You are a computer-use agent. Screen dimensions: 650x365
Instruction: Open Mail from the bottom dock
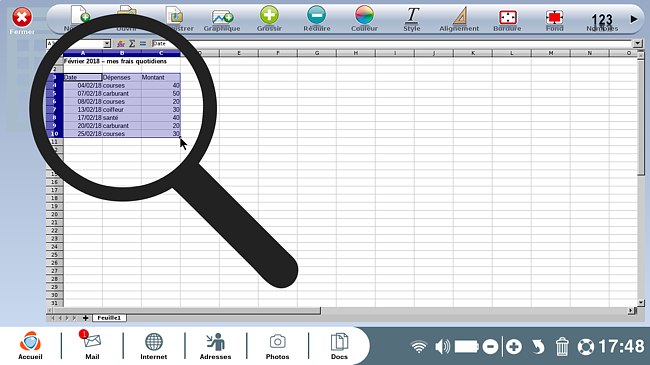(92, 345)
